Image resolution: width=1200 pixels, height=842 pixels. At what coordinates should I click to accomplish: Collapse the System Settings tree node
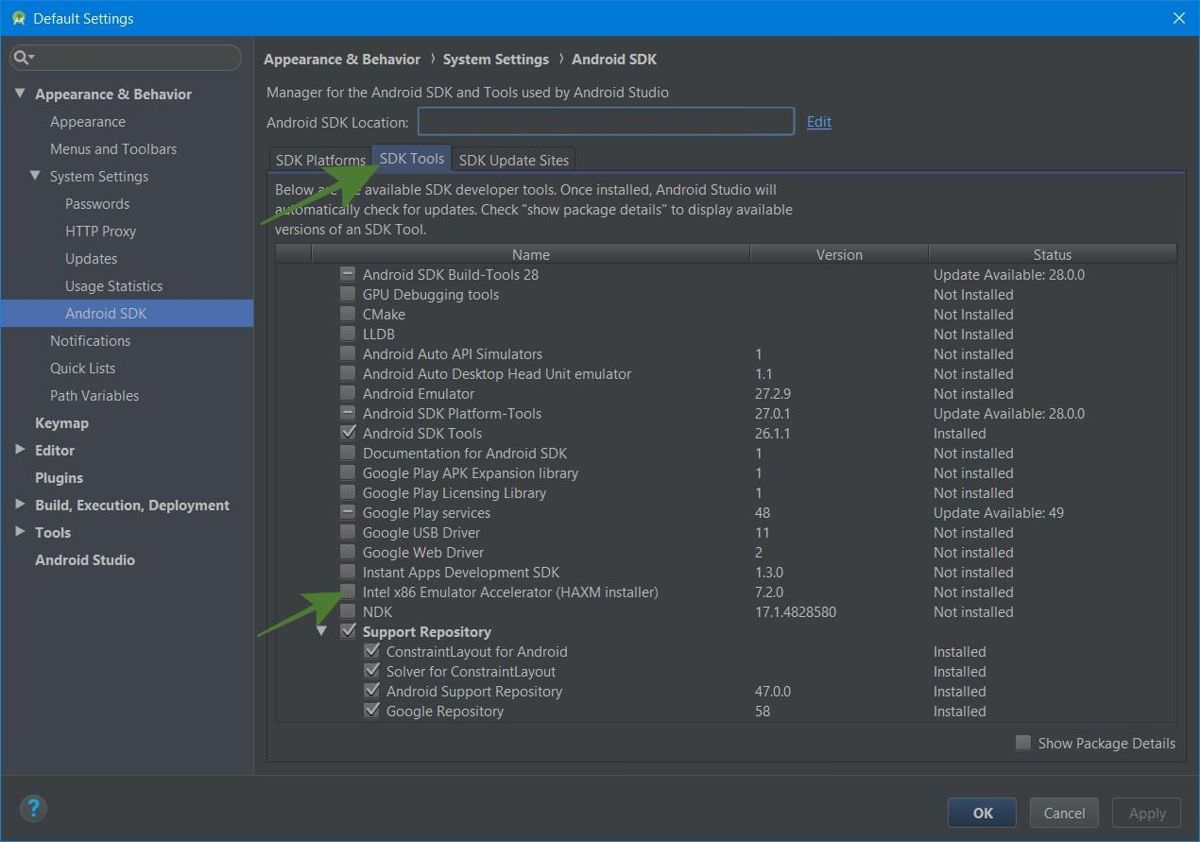[x=35, y=176]
